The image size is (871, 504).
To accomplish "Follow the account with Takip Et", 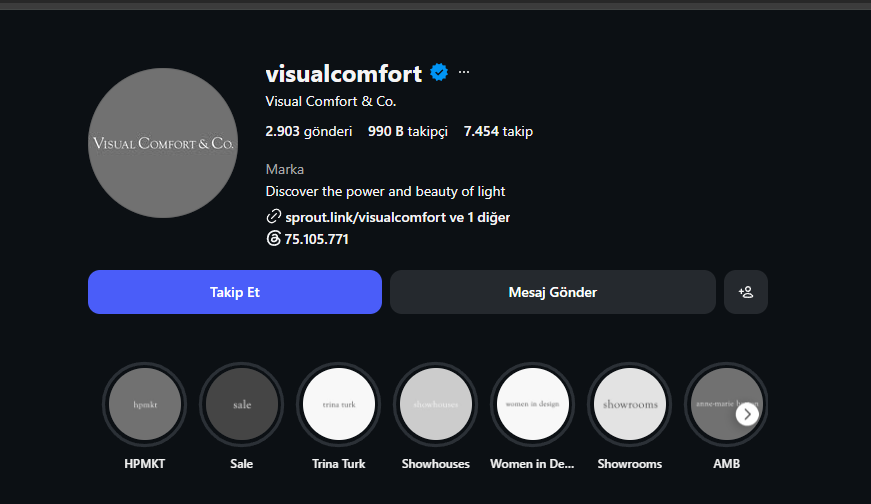I will coord(235,292).
